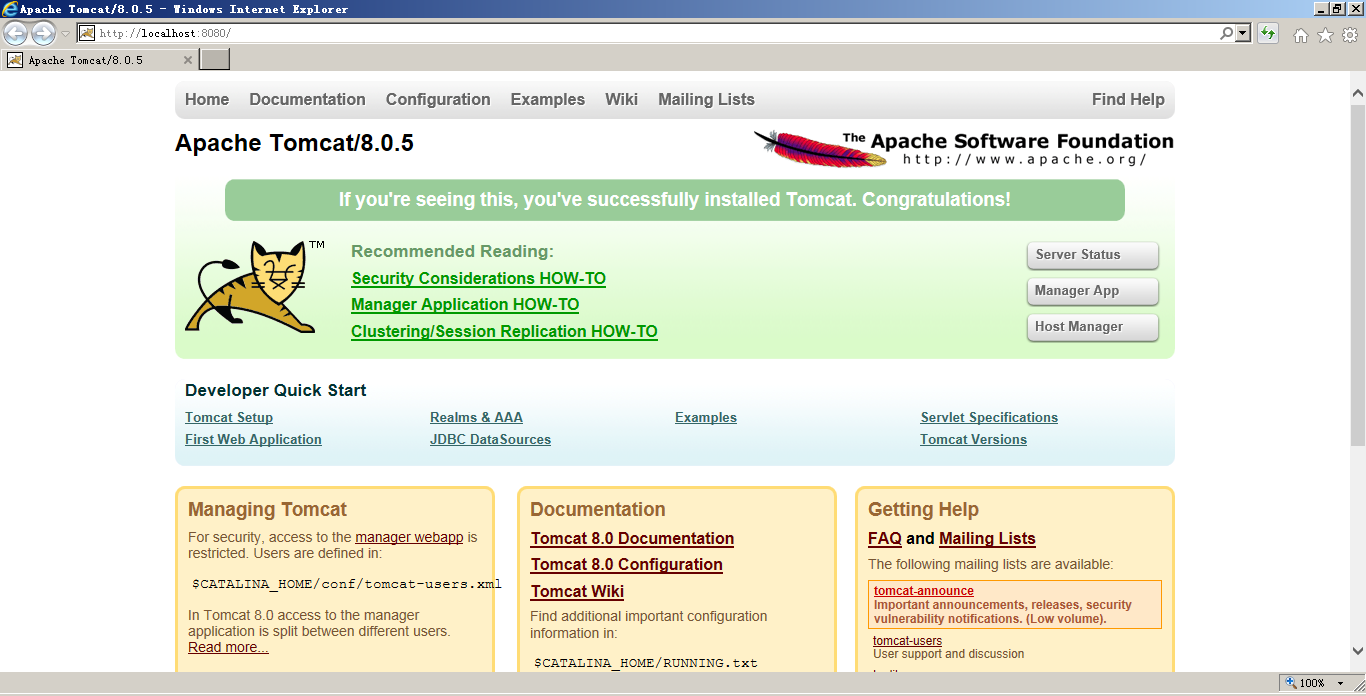Click the search magnifier in address bar

pos(1226,33)
